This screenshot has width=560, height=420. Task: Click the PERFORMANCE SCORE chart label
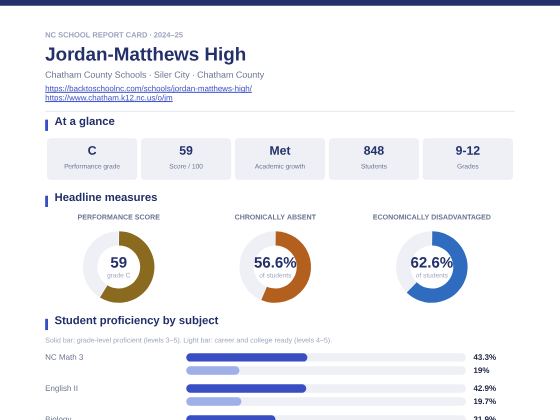(119, 217)
